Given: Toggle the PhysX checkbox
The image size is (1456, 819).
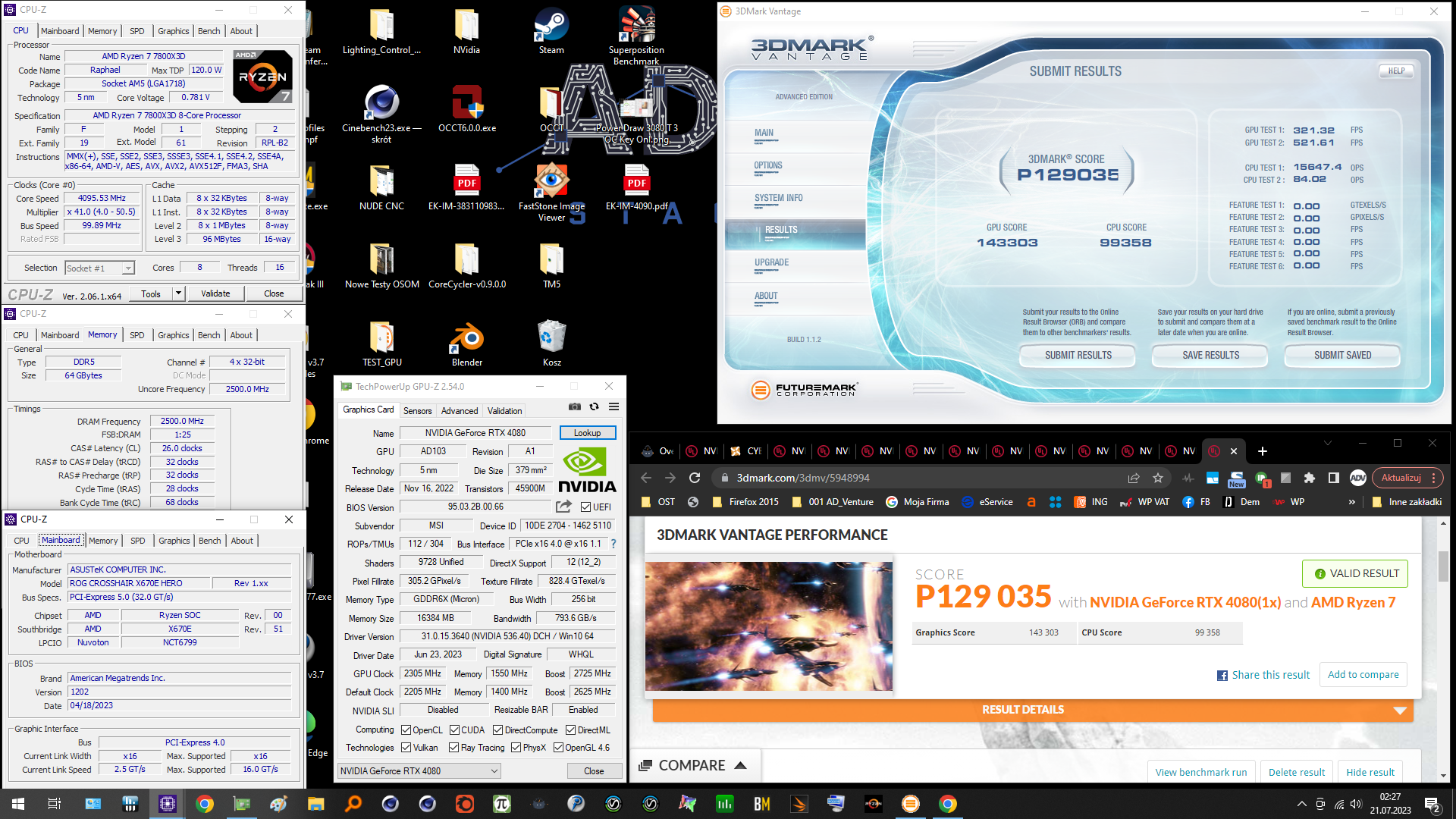Looking at the screenshot, I should pyautogui.click(x=516, y=748).
